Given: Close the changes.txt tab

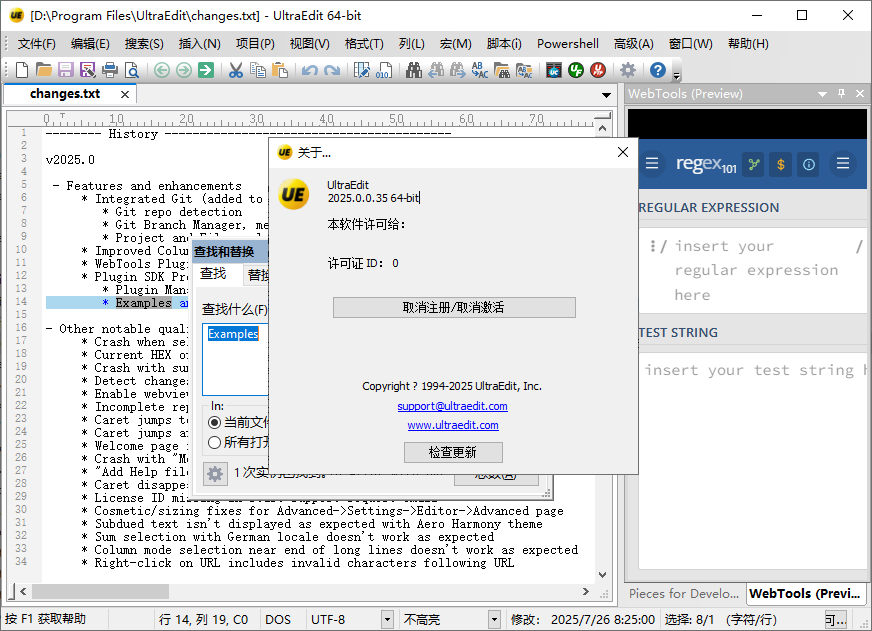Looking at the screenshot, I should (x=125, y=95).
